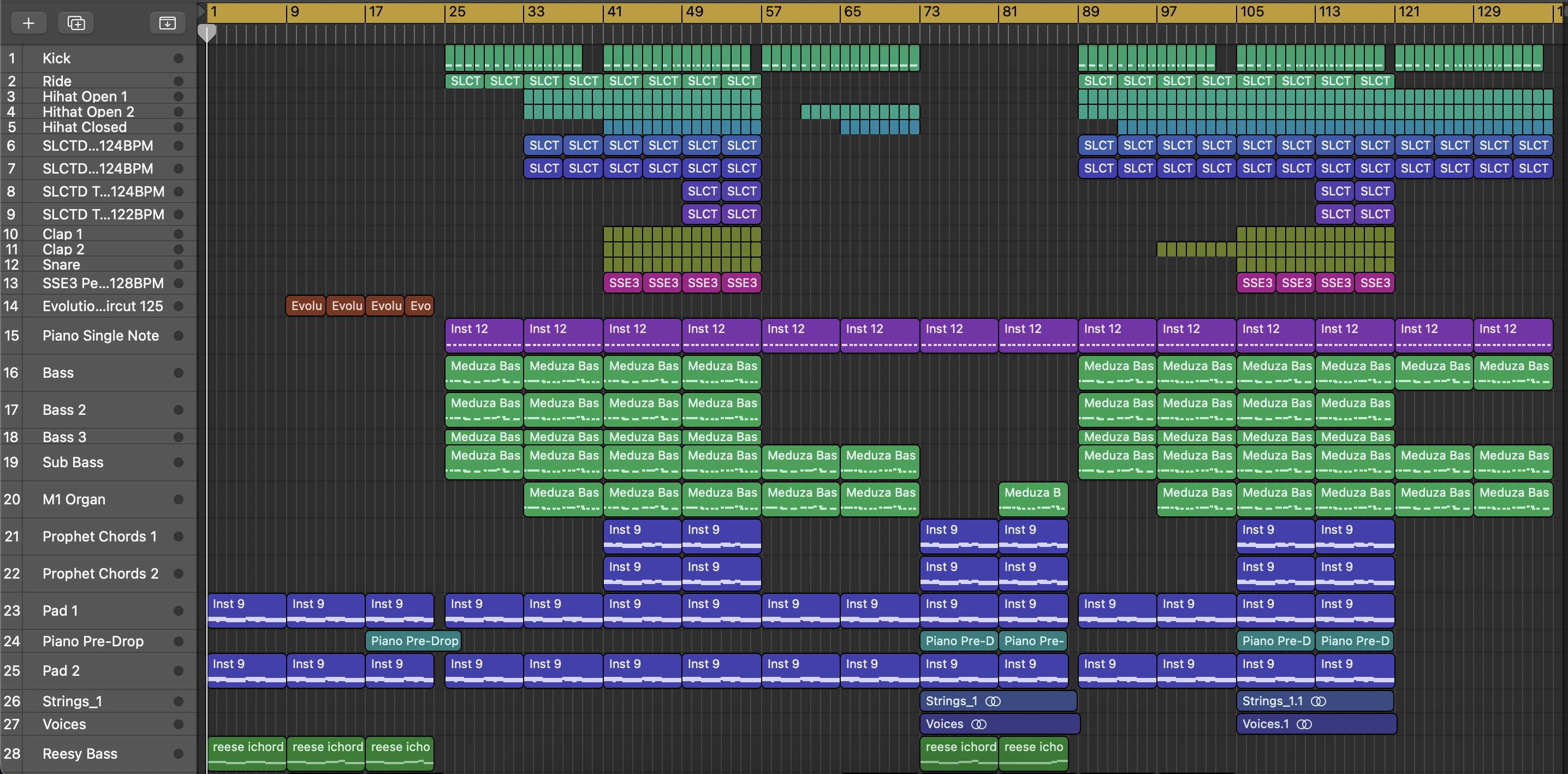This screenshot has width=1568, height=774.
Task: Click the playhead handle in the ruler
Action: (207, 32)
